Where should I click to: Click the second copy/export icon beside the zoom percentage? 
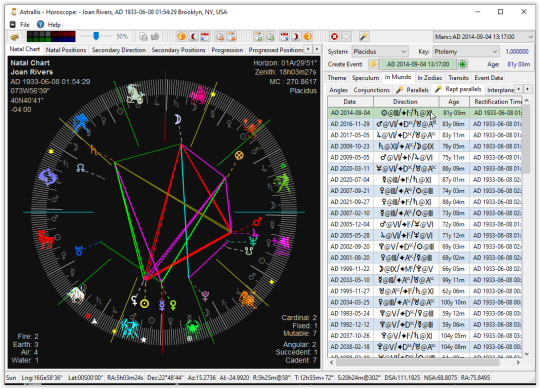(155, 37)
